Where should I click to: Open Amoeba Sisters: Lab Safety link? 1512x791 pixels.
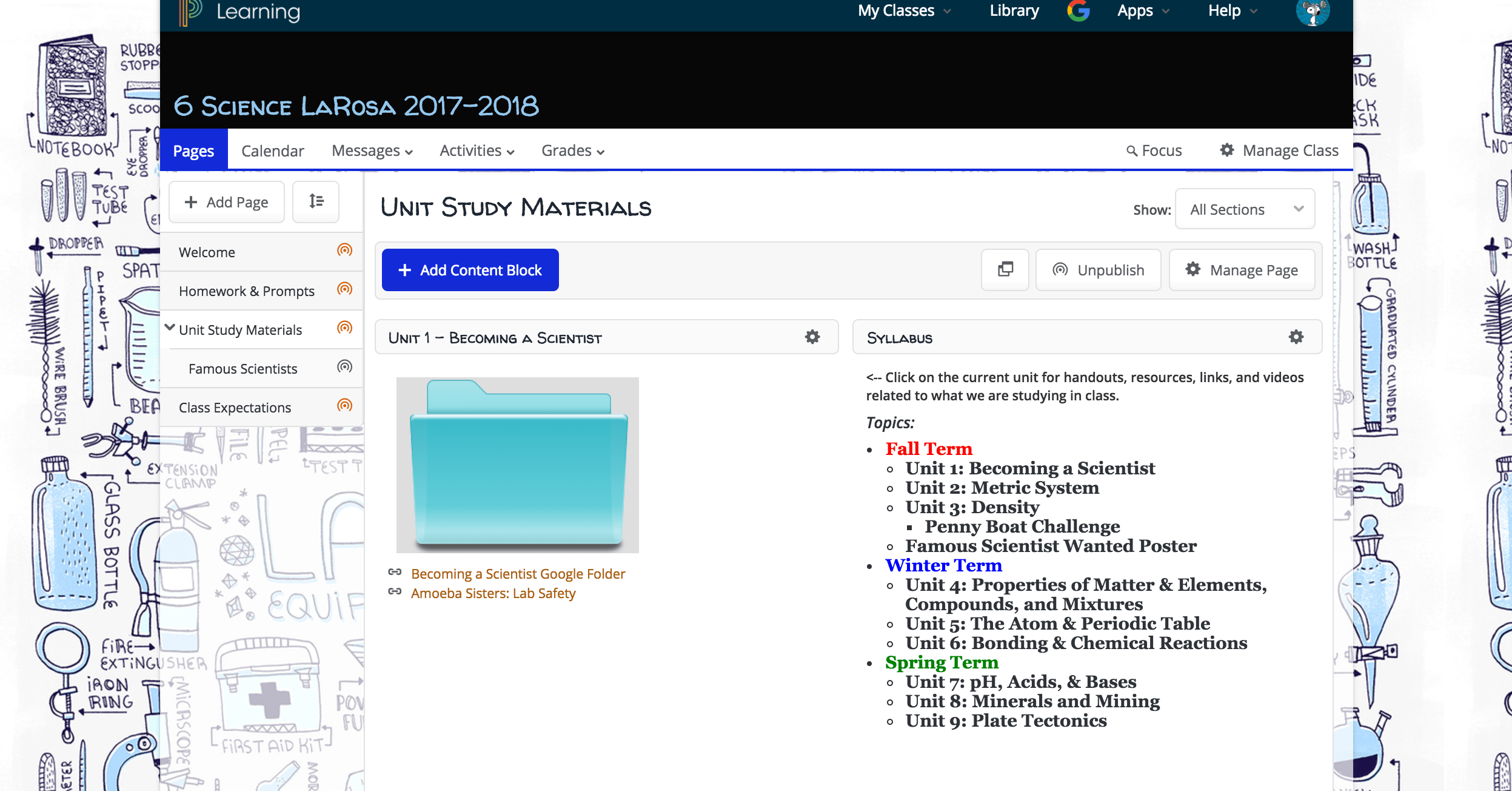tap(493, 593)
